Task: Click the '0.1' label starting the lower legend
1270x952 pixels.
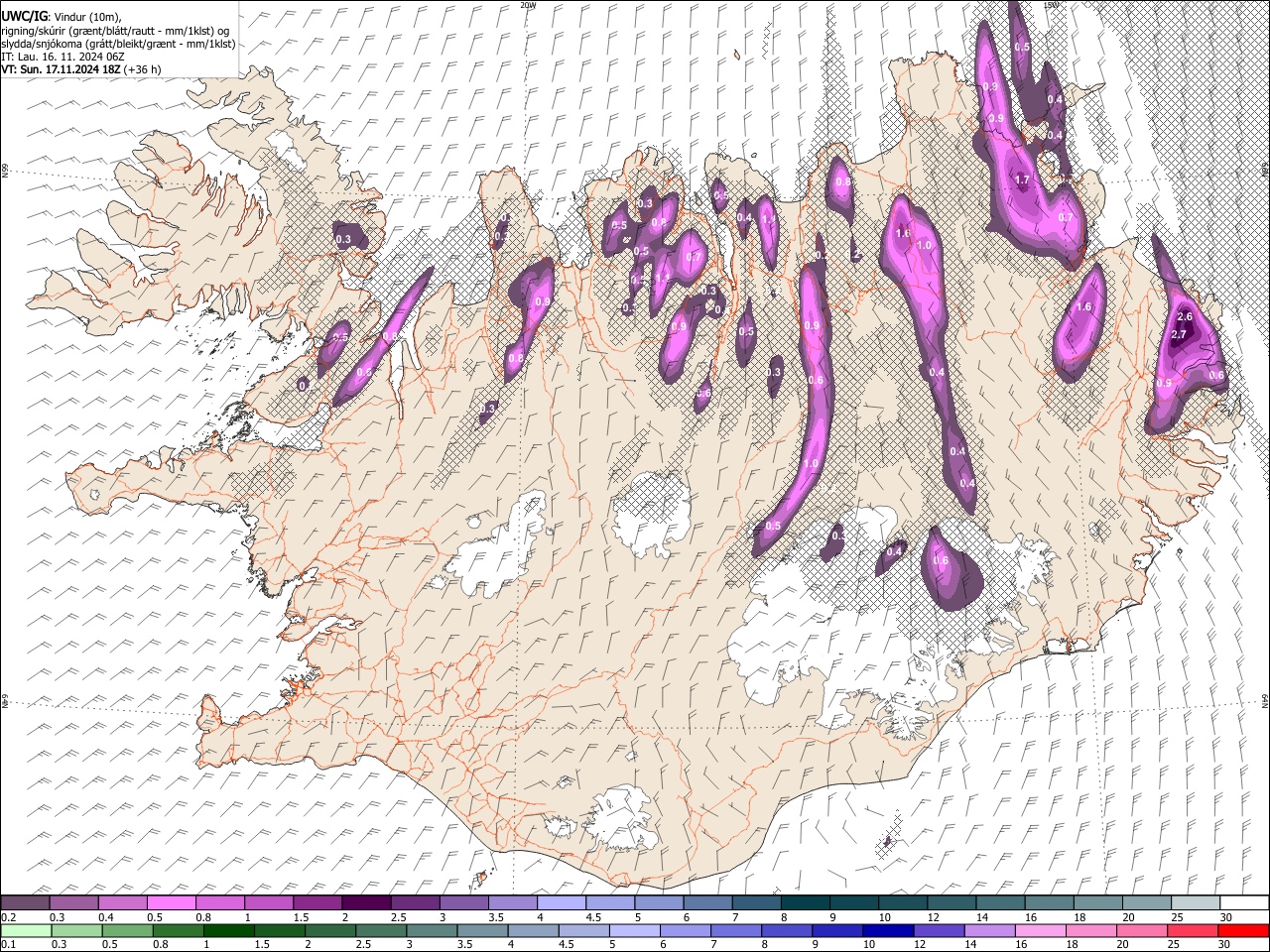Action: (x=9, y=945)
